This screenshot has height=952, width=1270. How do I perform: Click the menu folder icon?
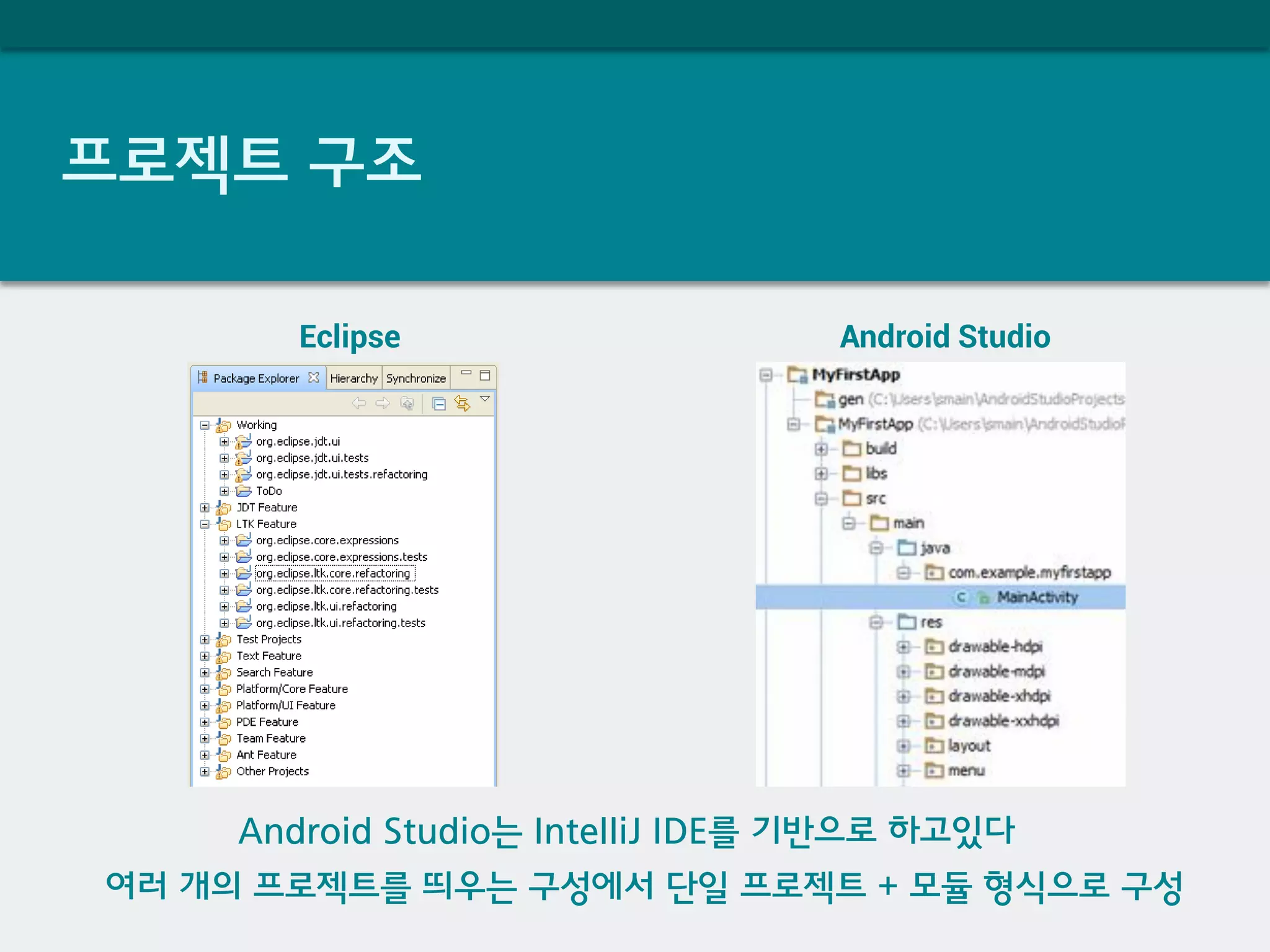[934, 771]
